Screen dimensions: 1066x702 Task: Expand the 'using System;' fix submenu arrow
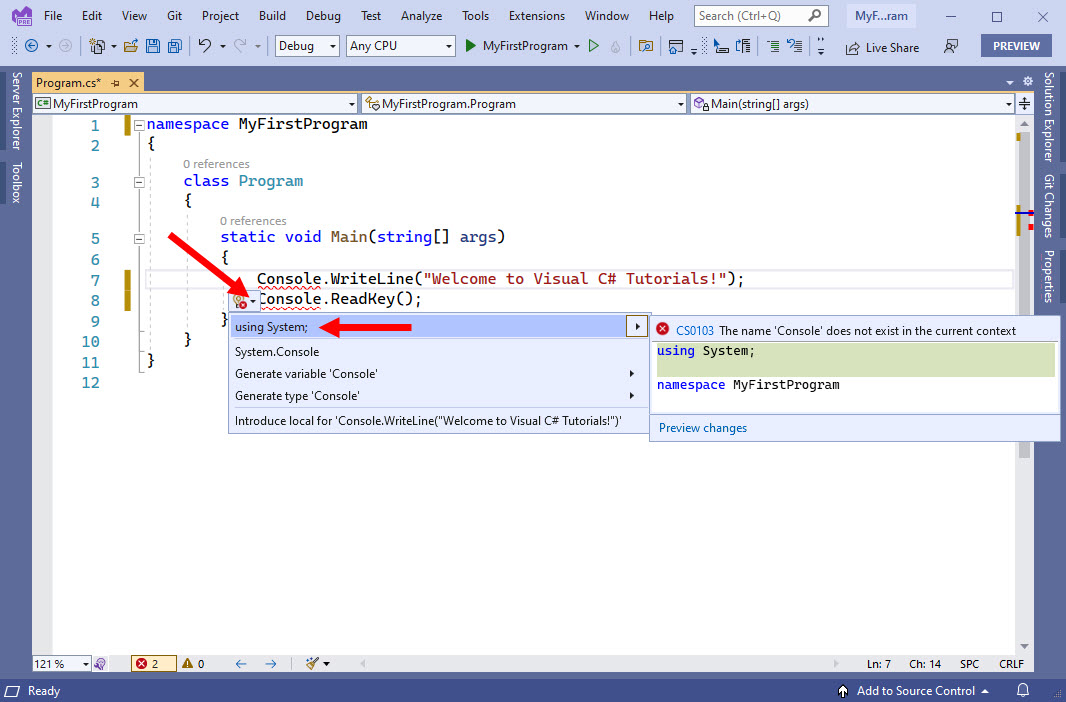pyautogui.click(x=637, y=326)
